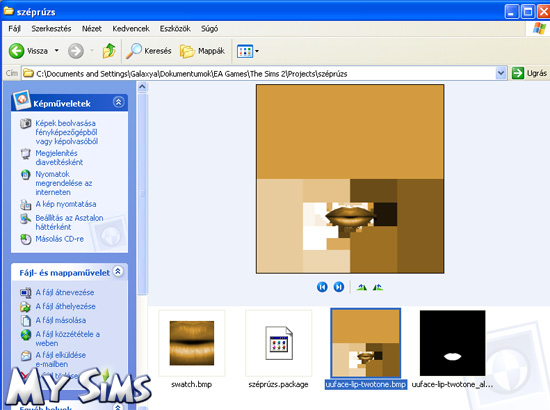Click A fájl áthelyezése link
The width and height of the screenshot is (550, 410).
coord(66,306)
